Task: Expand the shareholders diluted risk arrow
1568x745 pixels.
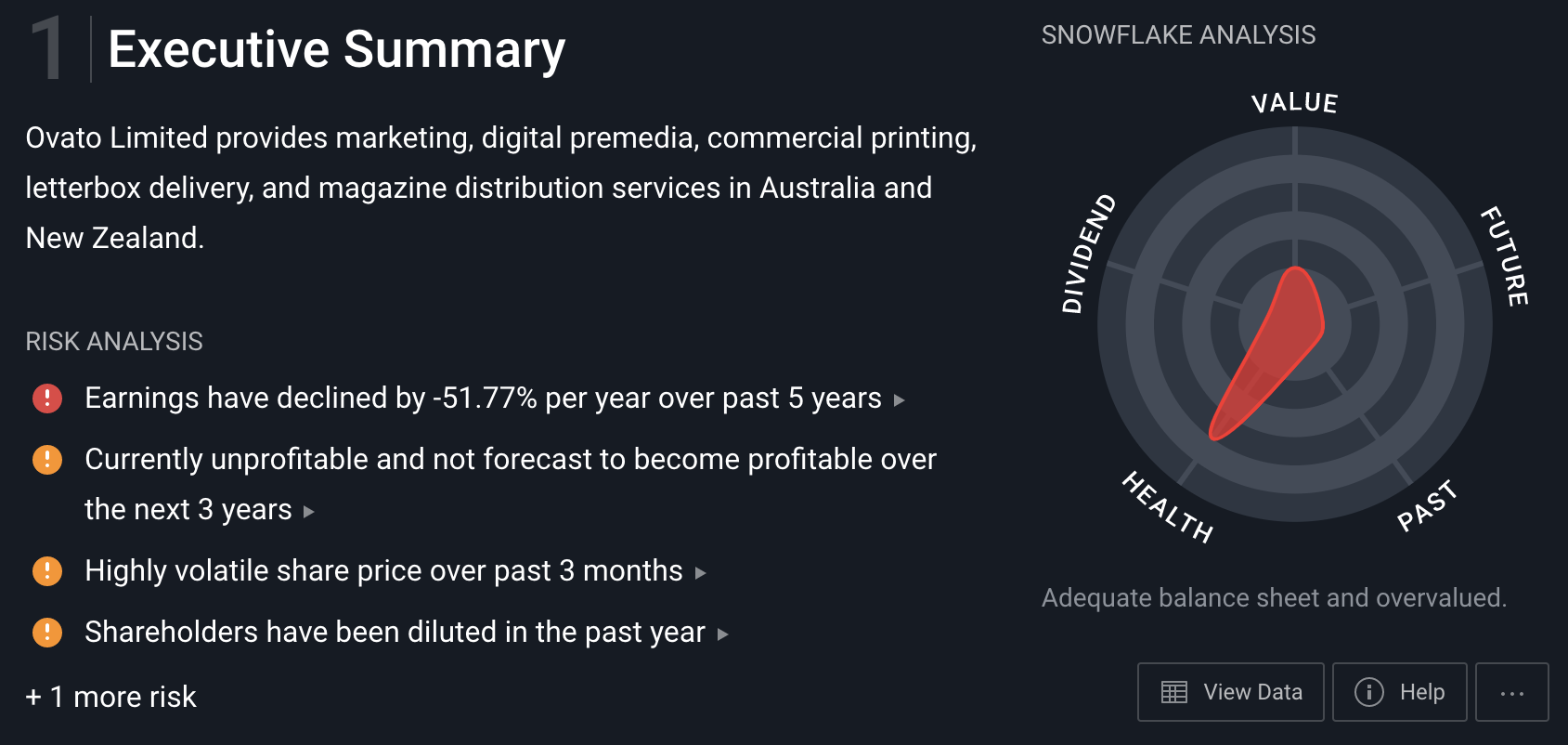Action: (x=723, y=634)
